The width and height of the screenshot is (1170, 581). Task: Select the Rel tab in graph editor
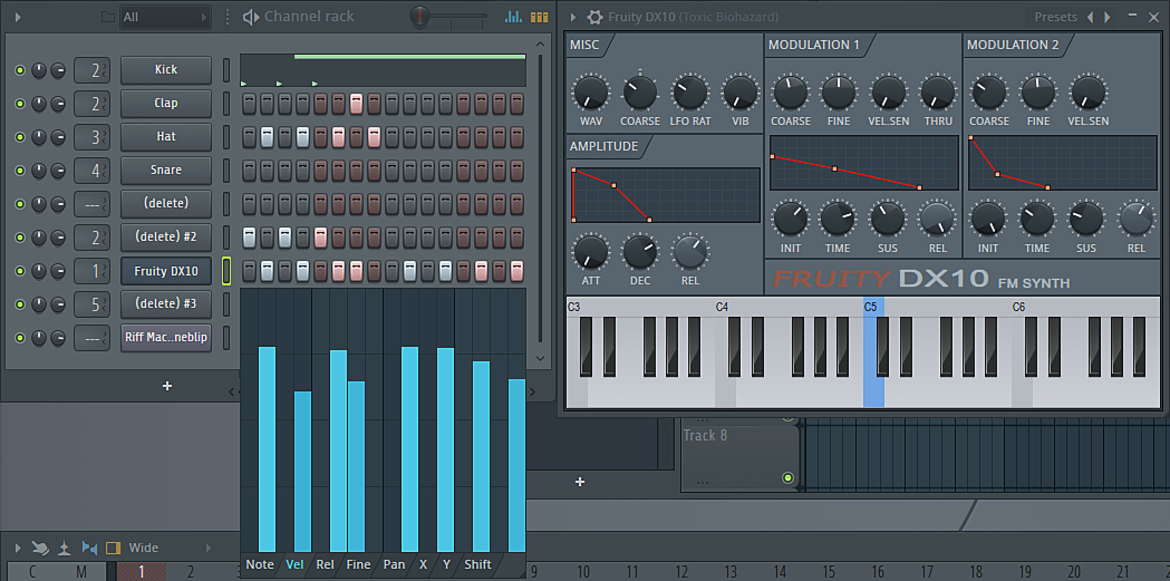coord(325,565)
